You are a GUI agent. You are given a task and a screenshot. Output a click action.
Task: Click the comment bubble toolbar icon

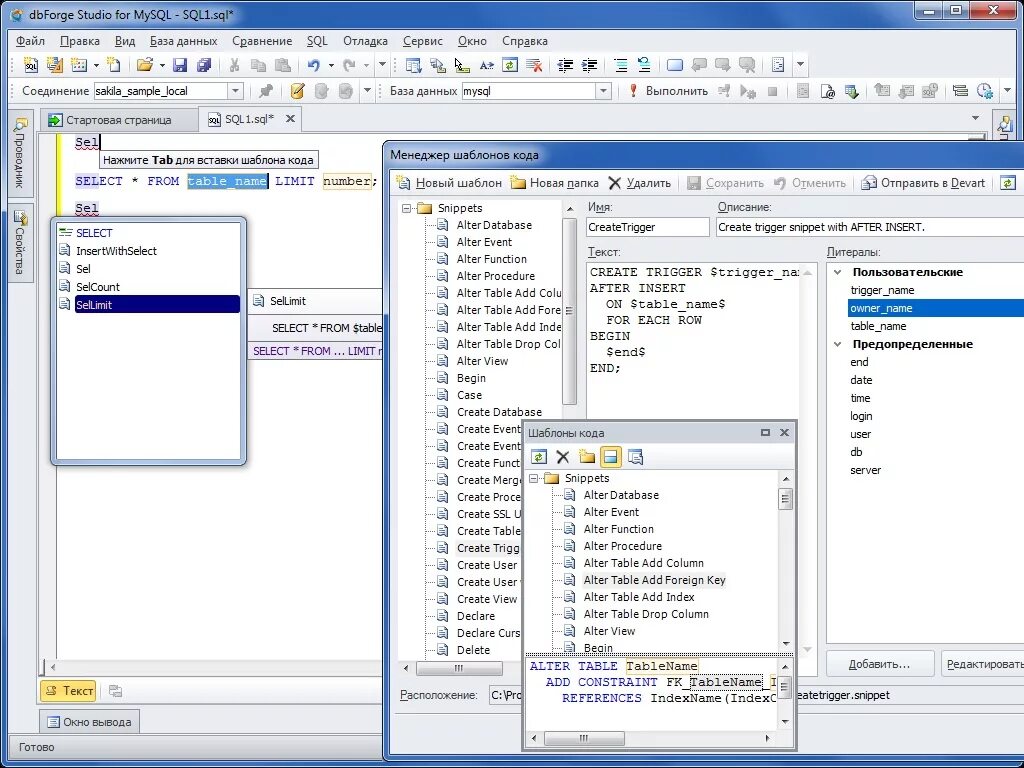675,65
